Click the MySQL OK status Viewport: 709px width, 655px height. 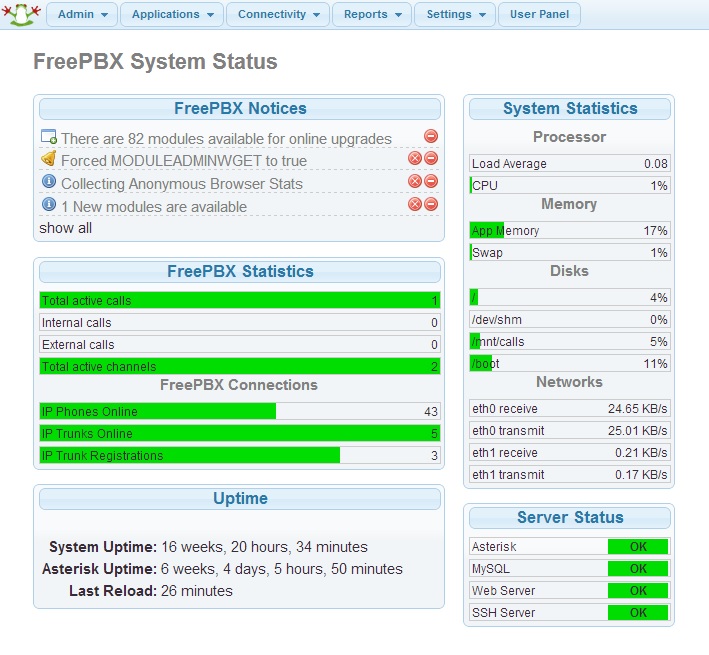pyautogui.click(x=638, y=569)
